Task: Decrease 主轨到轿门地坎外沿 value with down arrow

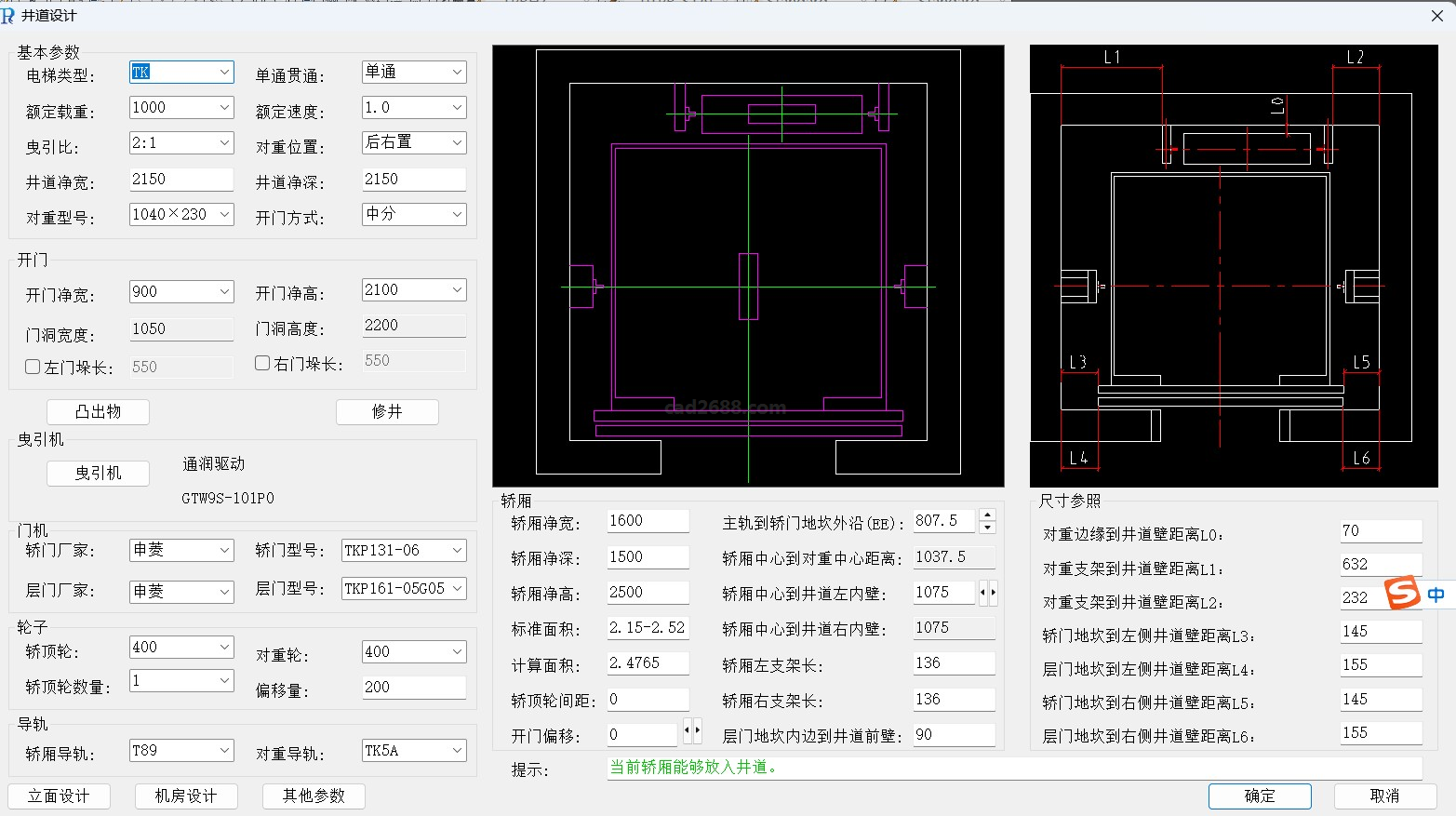Action: click(988, 528)
